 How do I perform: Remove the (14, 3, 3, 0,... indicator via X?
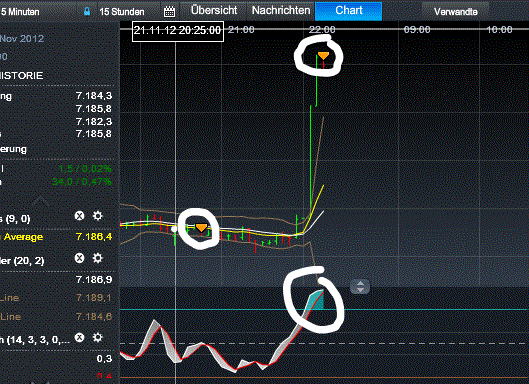[79, 337]
